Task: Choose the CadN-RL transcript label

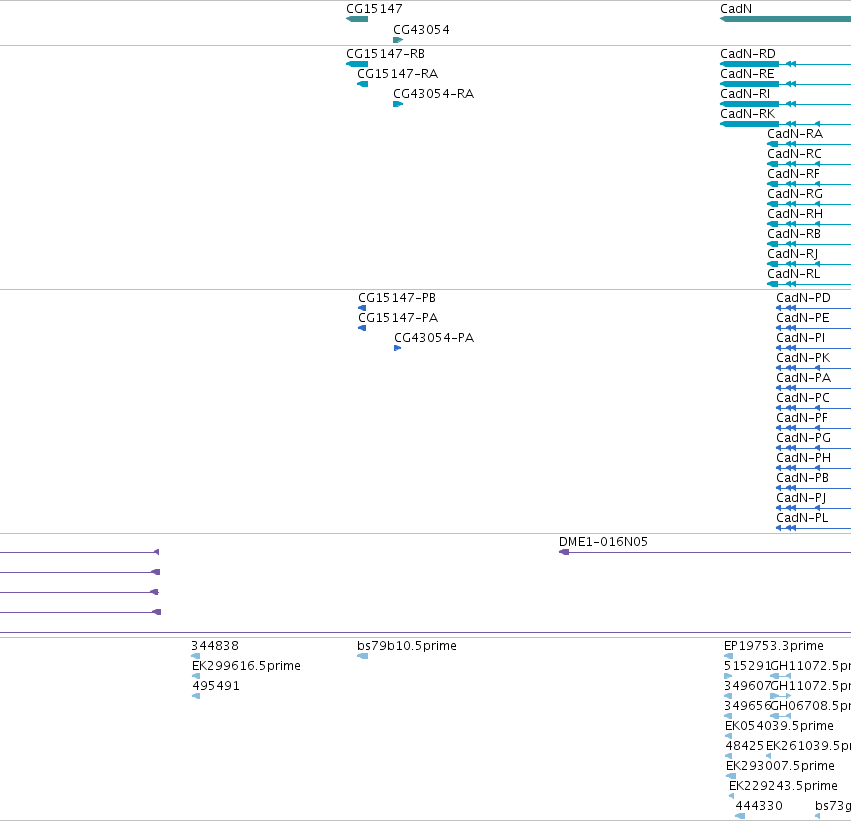Action: click(x=793, y=274)
